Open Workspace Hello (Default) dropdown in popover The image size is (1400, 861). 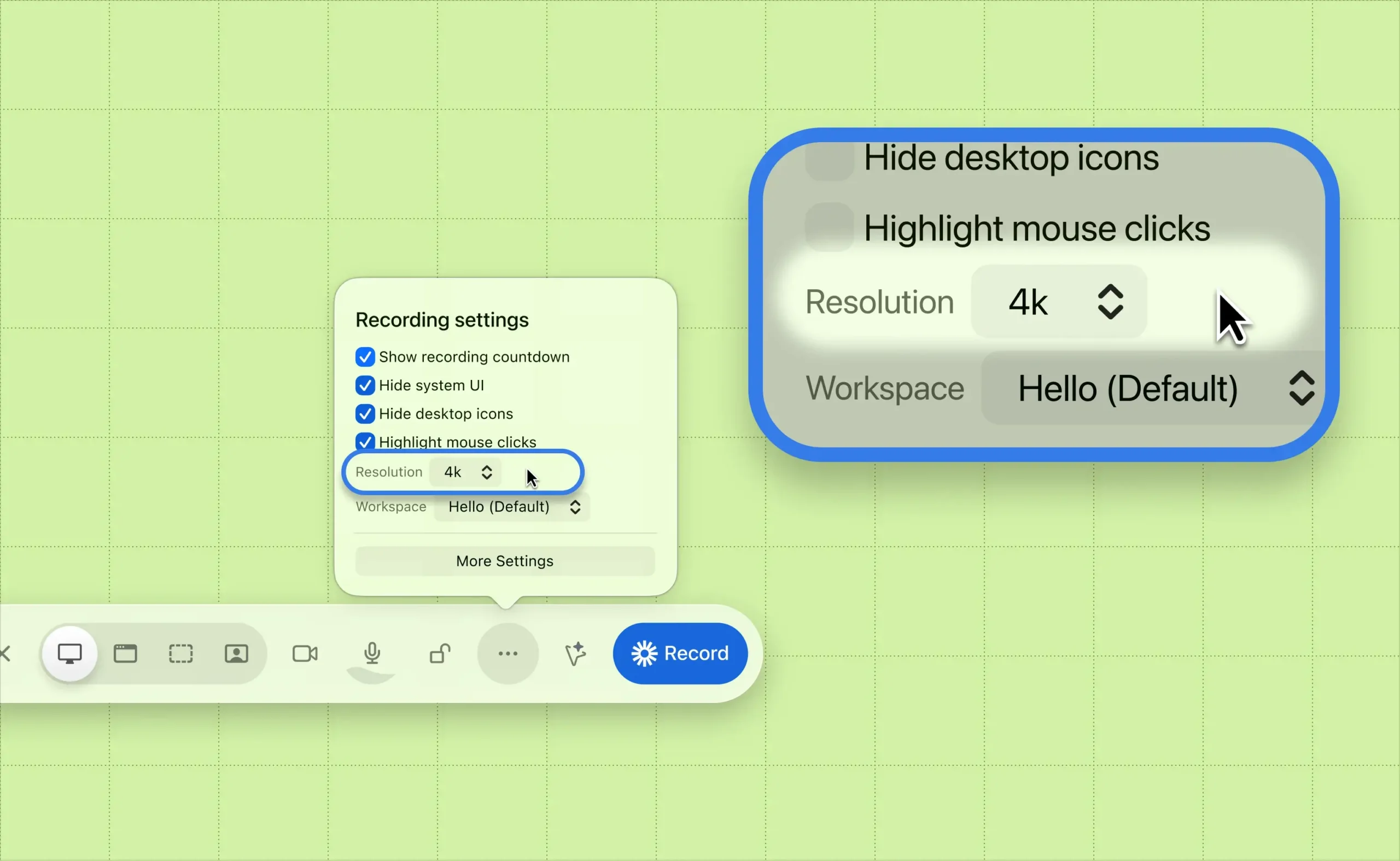point(512,507)
